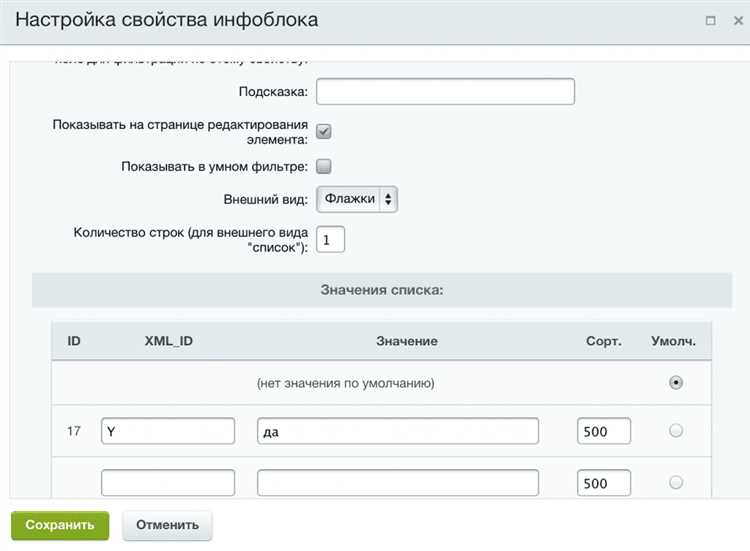The image size is (750, 551).
Task: Click sort field of the new row
Action: [604, 483]
